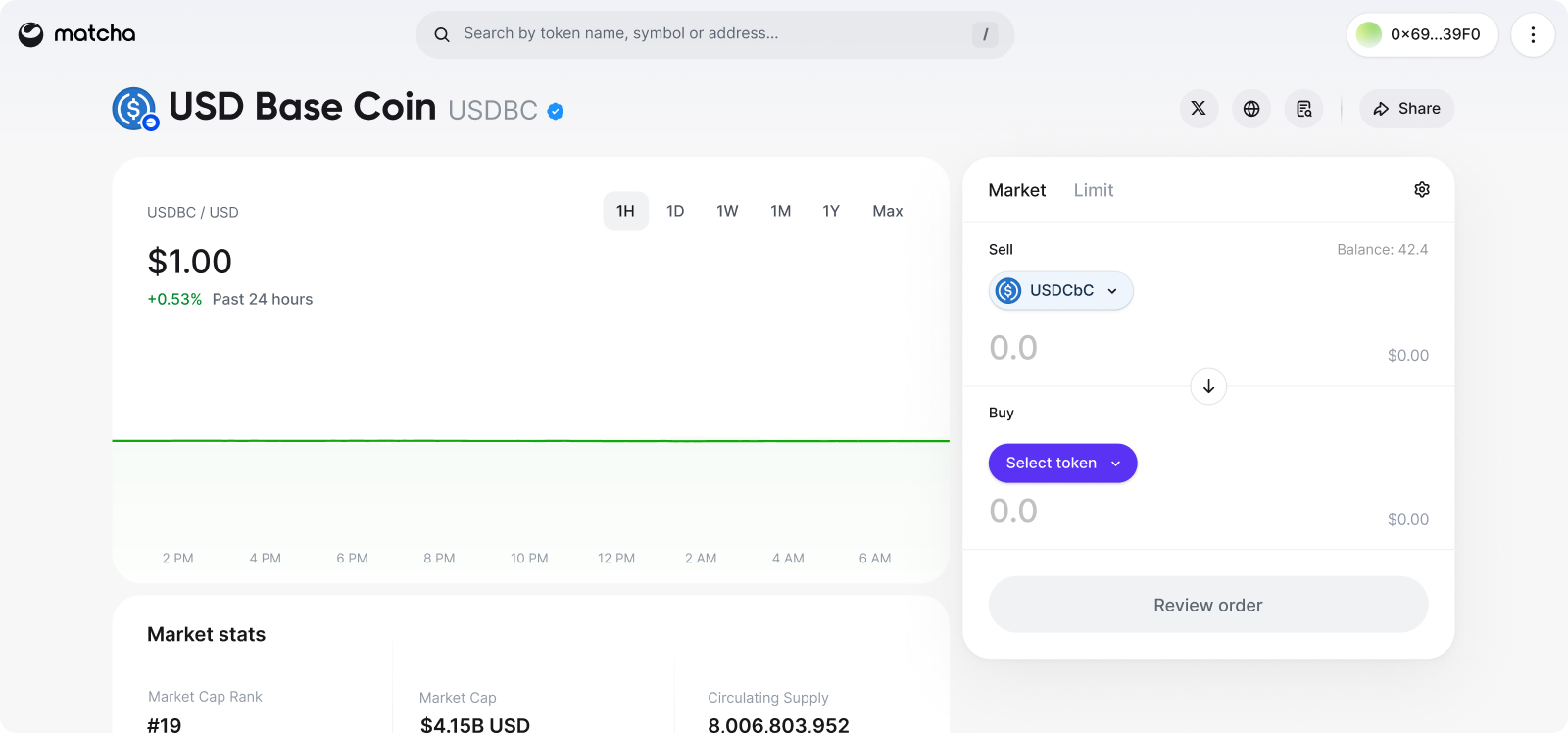Screen dimensions: 1568x733
Task: Open the three-dot more options menu
Action: [x=1533, y=34]
